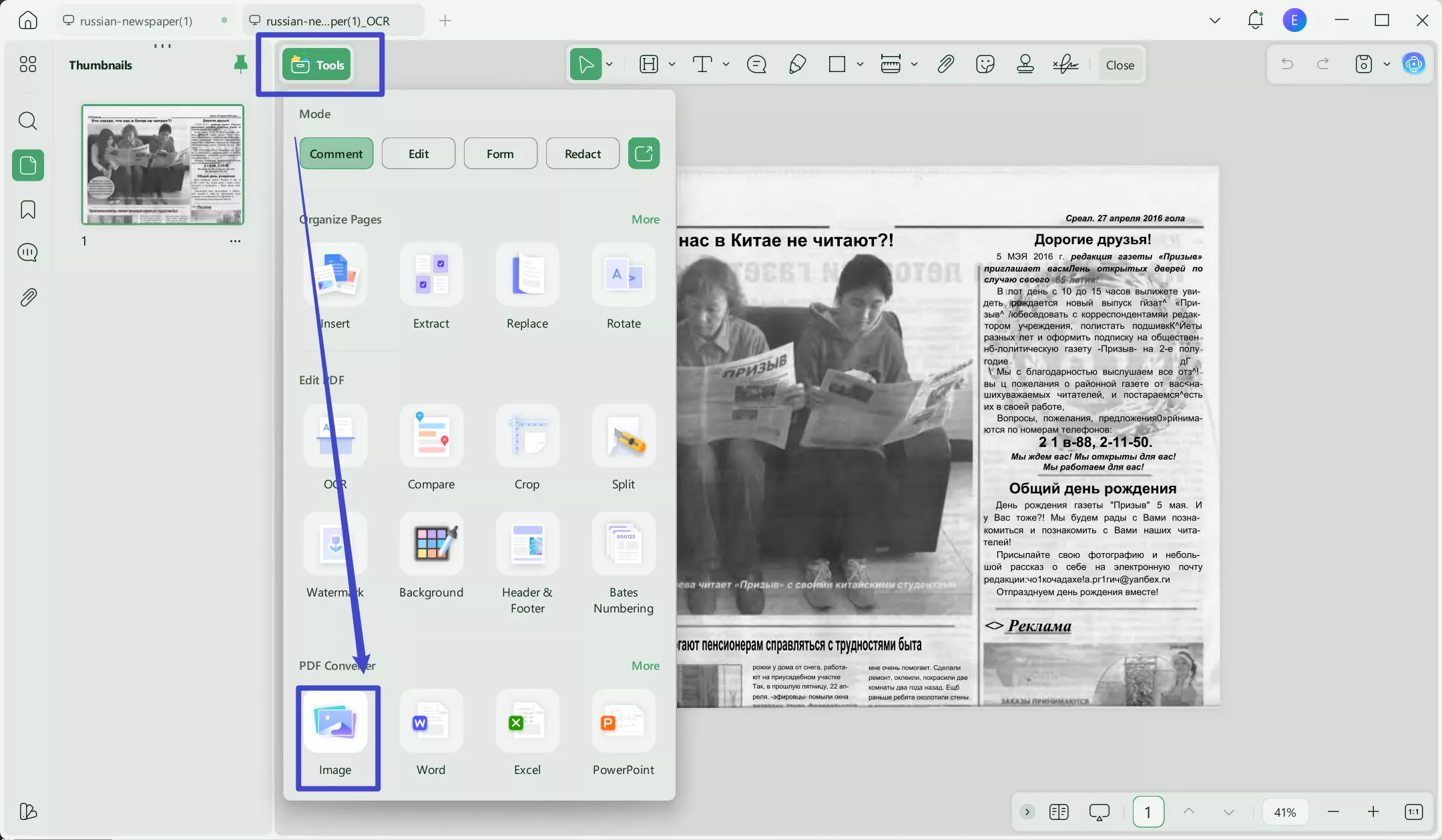
Task: Open the Search panel in the sidebar
Action: click(27, 121)
